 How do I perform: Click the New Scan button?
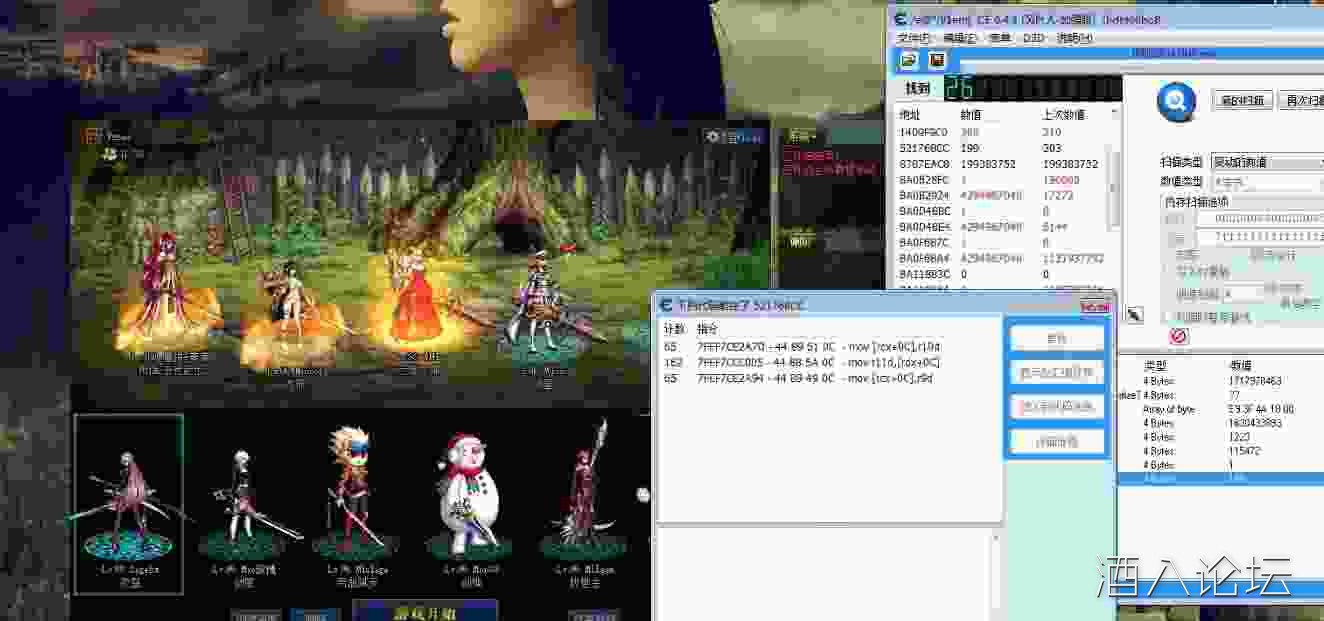pyautogui.click(x=1243, y=100)
